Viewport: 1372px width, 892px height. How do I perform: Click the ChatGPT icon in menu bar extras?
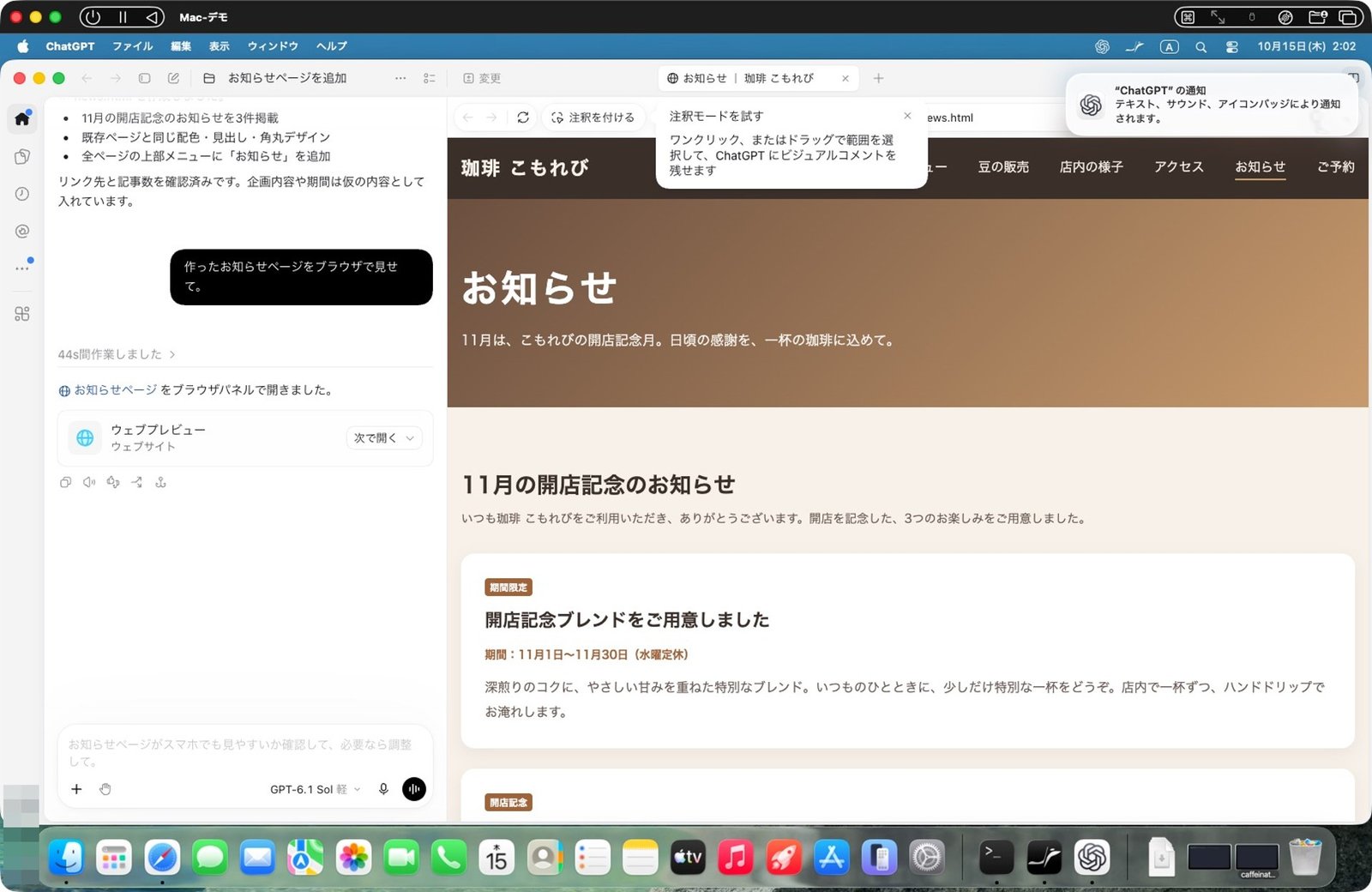pos(1103,46)
